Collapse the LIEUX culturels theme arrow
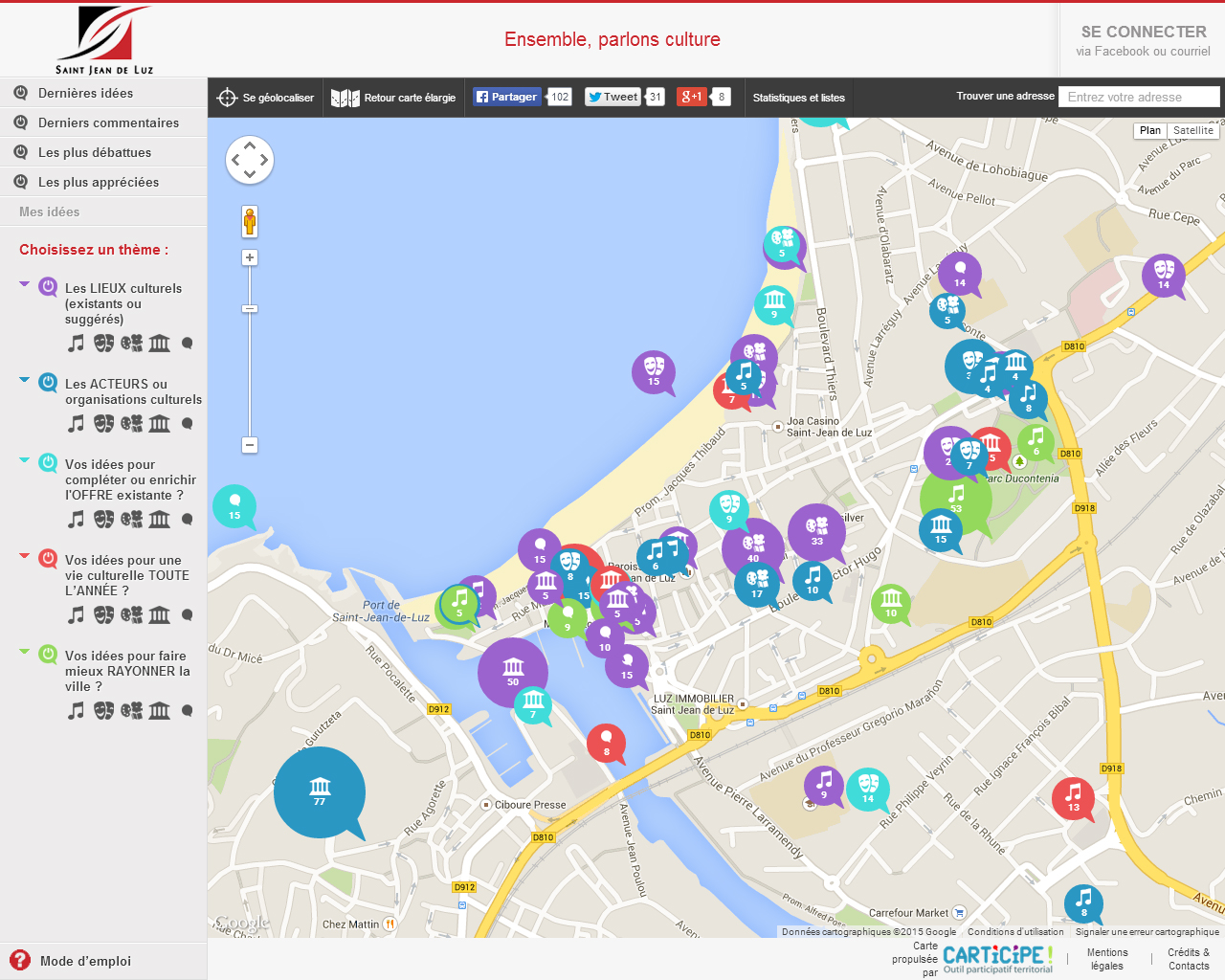Viewport: 1225px width, 980px height. (x=25, y=284)
